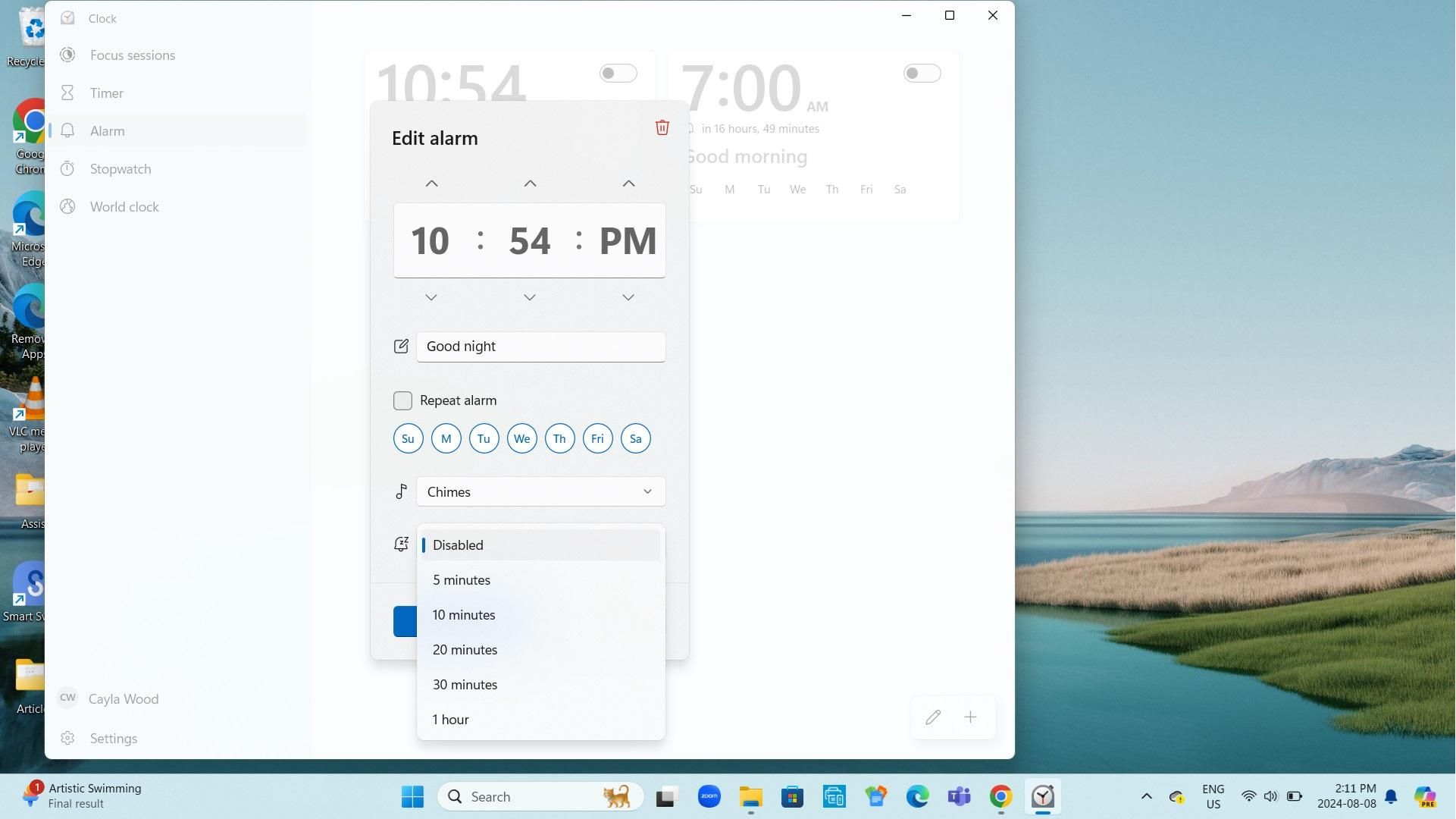This screenshot has width=1456, height=819.
Task: Open Focus sessions in the sidebar
Action: pyautogui.click(x=132, y=55)
